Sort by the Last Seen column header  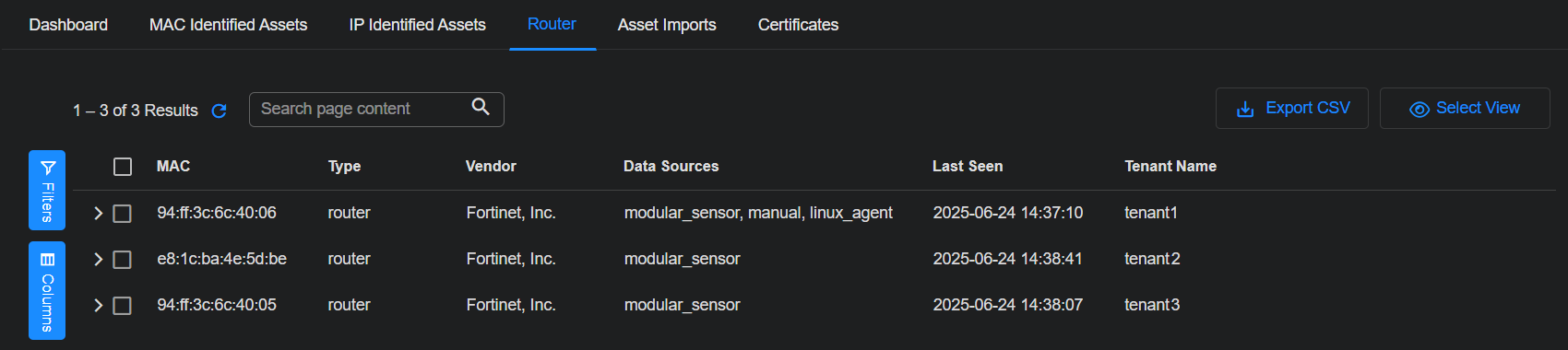pyautogui.click(x=967, y=167)
